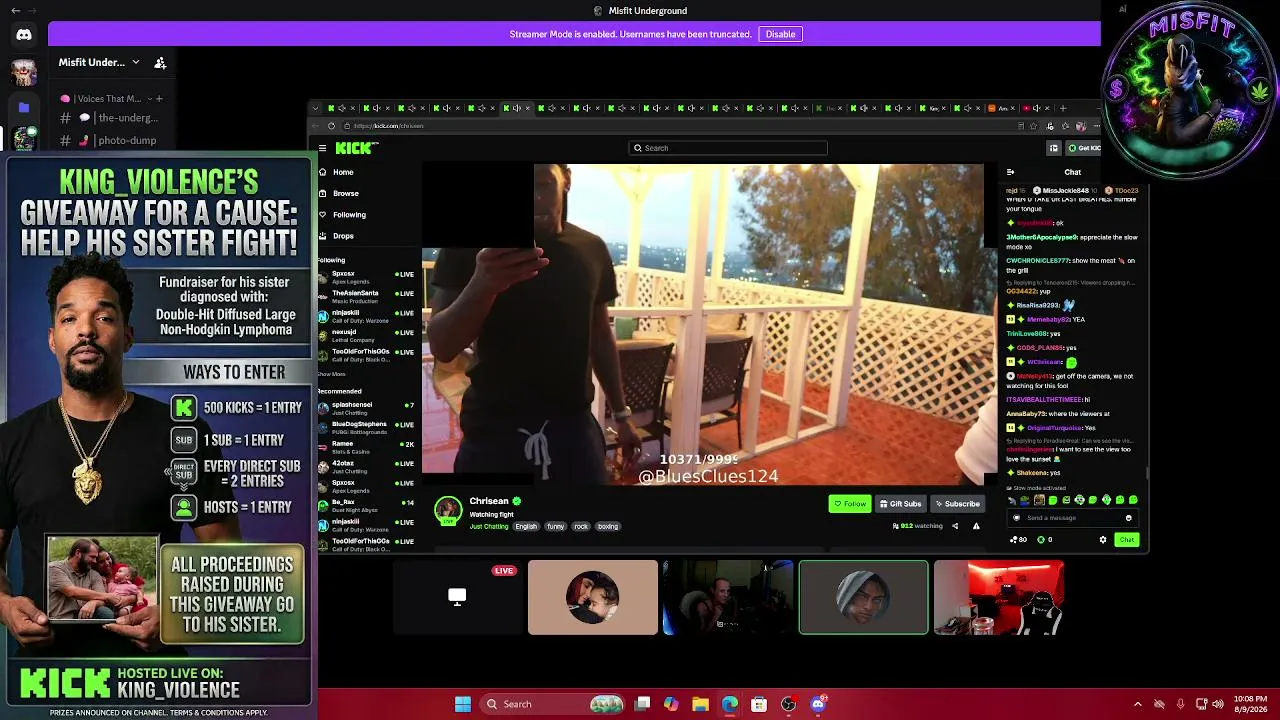The width and height of the screenshot is (1280, 720).
Task: Invite people to Misfit Underground server
Action: 160,62
